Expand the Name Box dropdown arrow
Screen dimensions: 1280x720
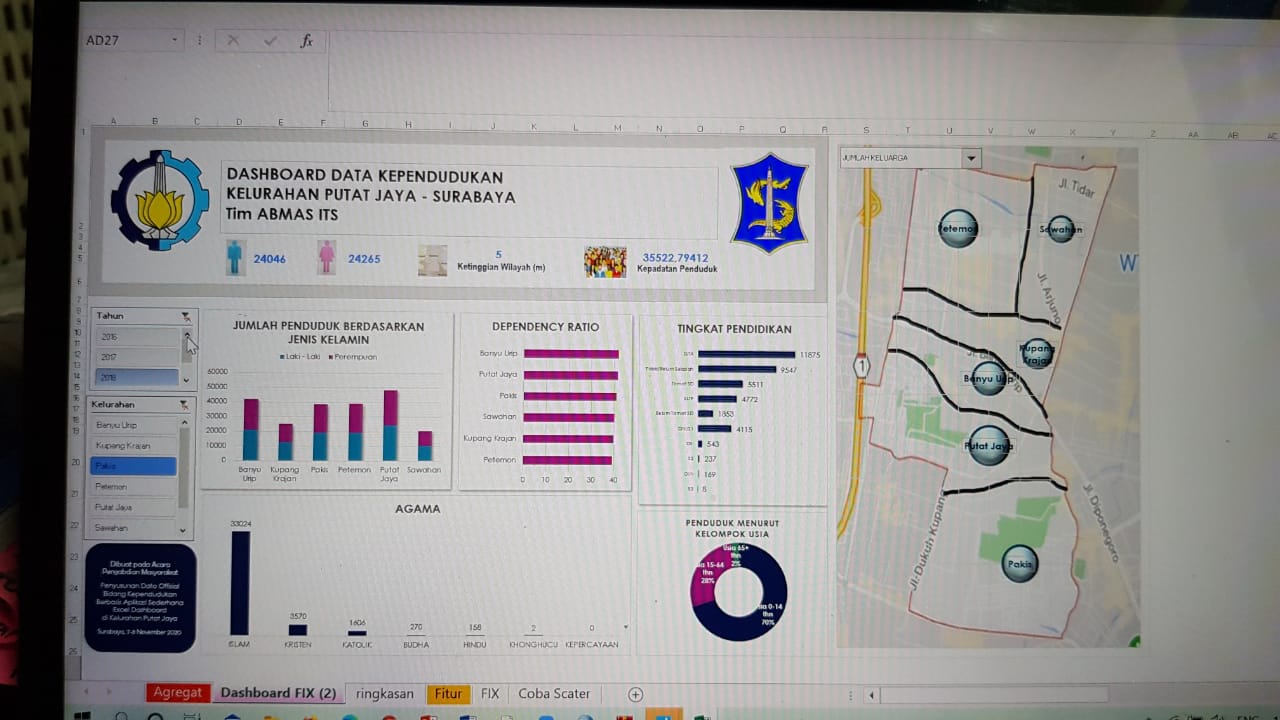(175, 41)
